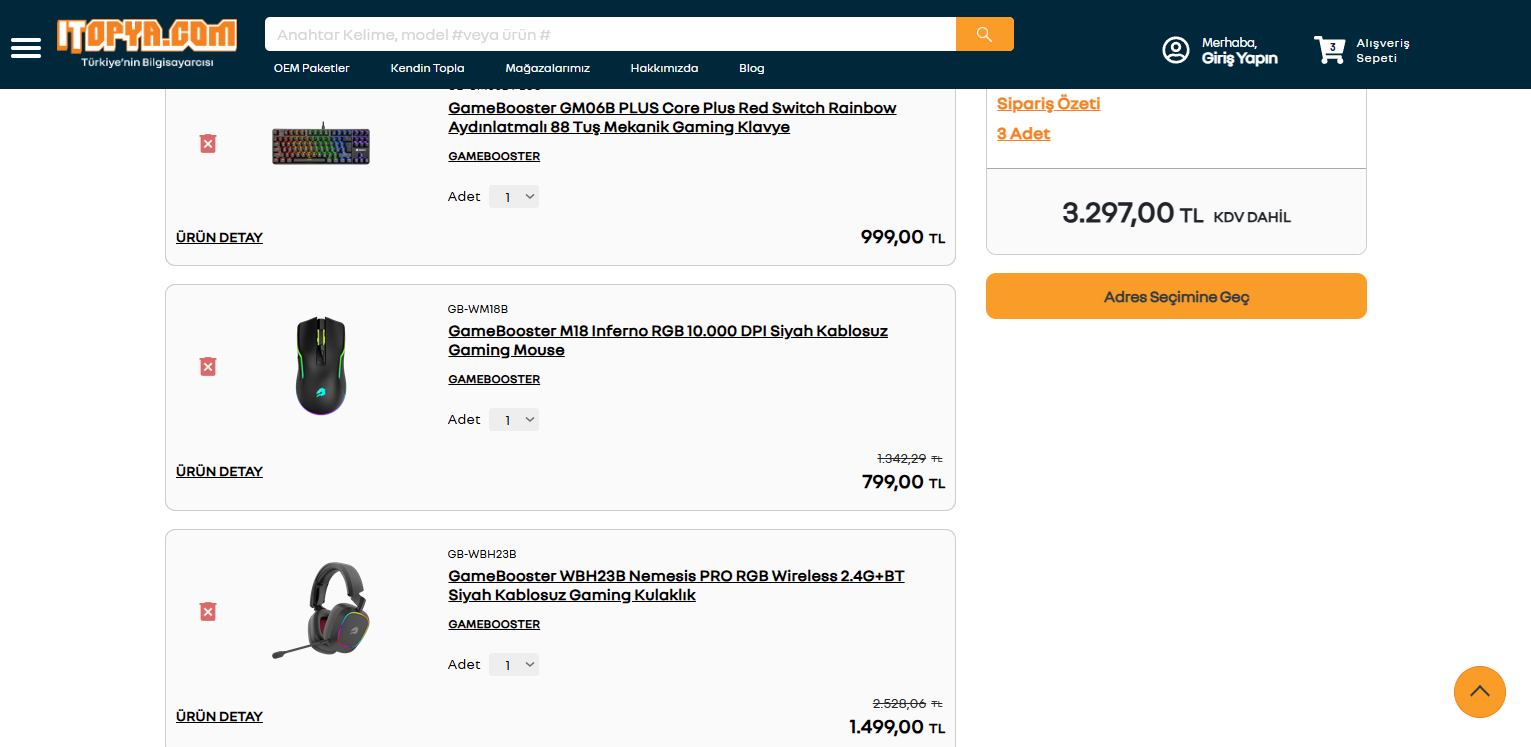
Task: Remove the WBH23B Nemesis headset from cart
Action: (x=208, y=612)
